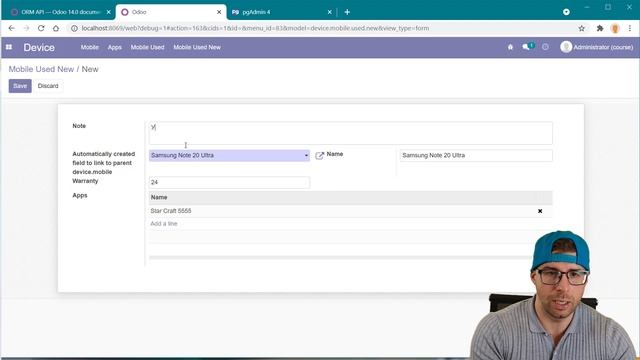Bookmark this page with the star
The height and width of the screenshot is (360, 640).
pos(582,28)
